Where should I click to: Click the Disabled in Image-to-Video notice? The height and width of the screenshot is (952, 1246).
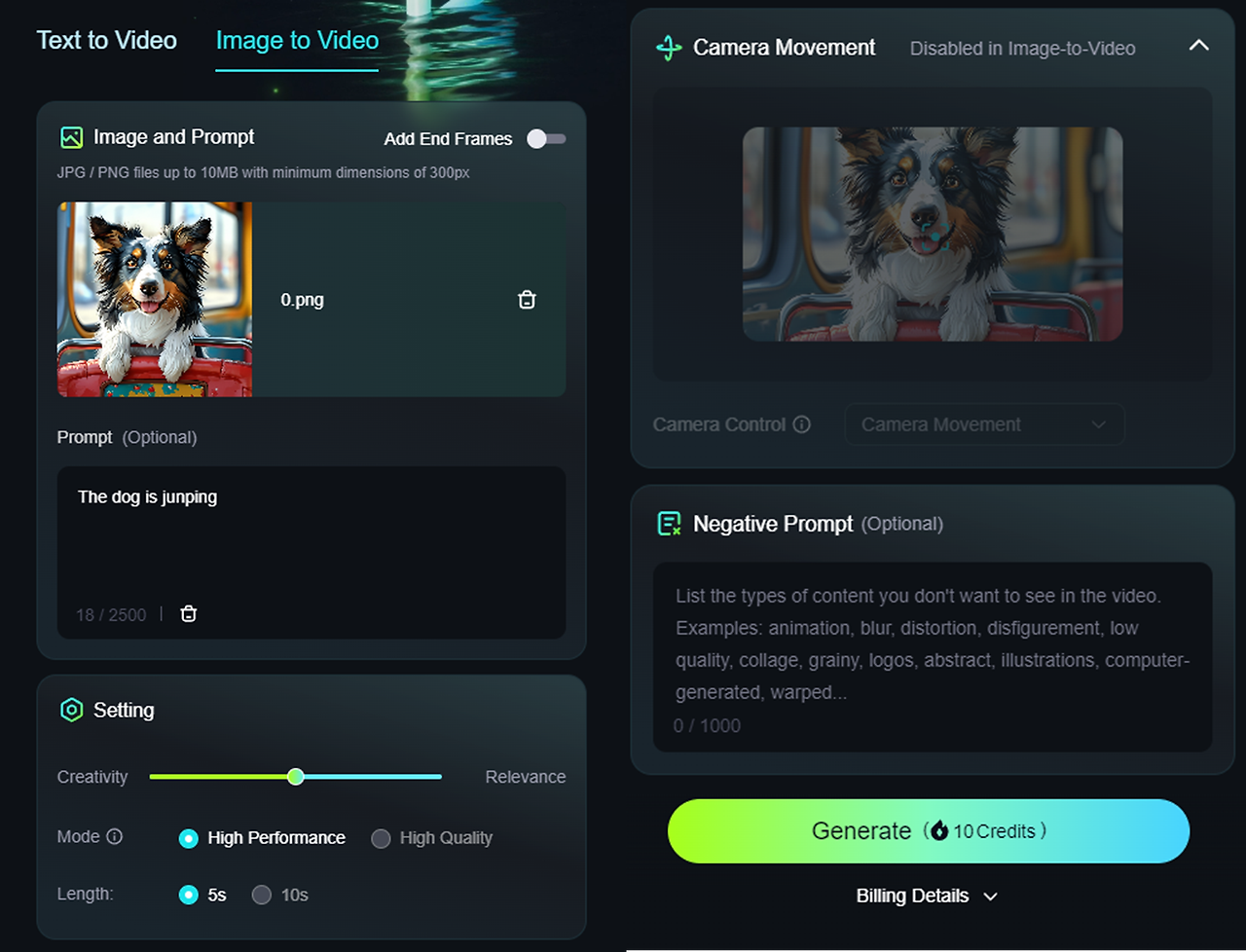pyautogui.click(x=1023, y=49)
